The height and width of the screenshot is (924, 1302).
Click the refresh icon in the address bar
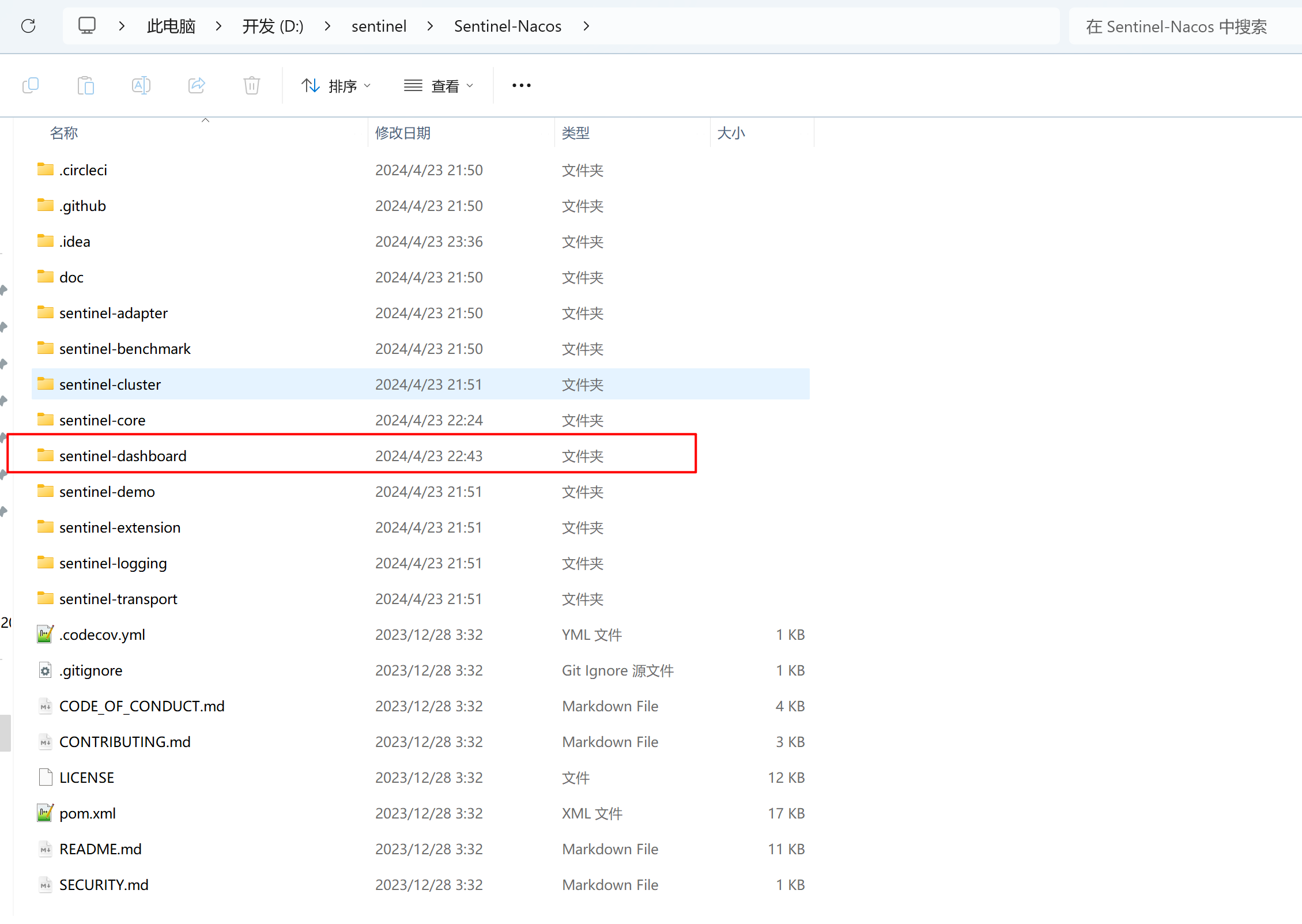28,26
